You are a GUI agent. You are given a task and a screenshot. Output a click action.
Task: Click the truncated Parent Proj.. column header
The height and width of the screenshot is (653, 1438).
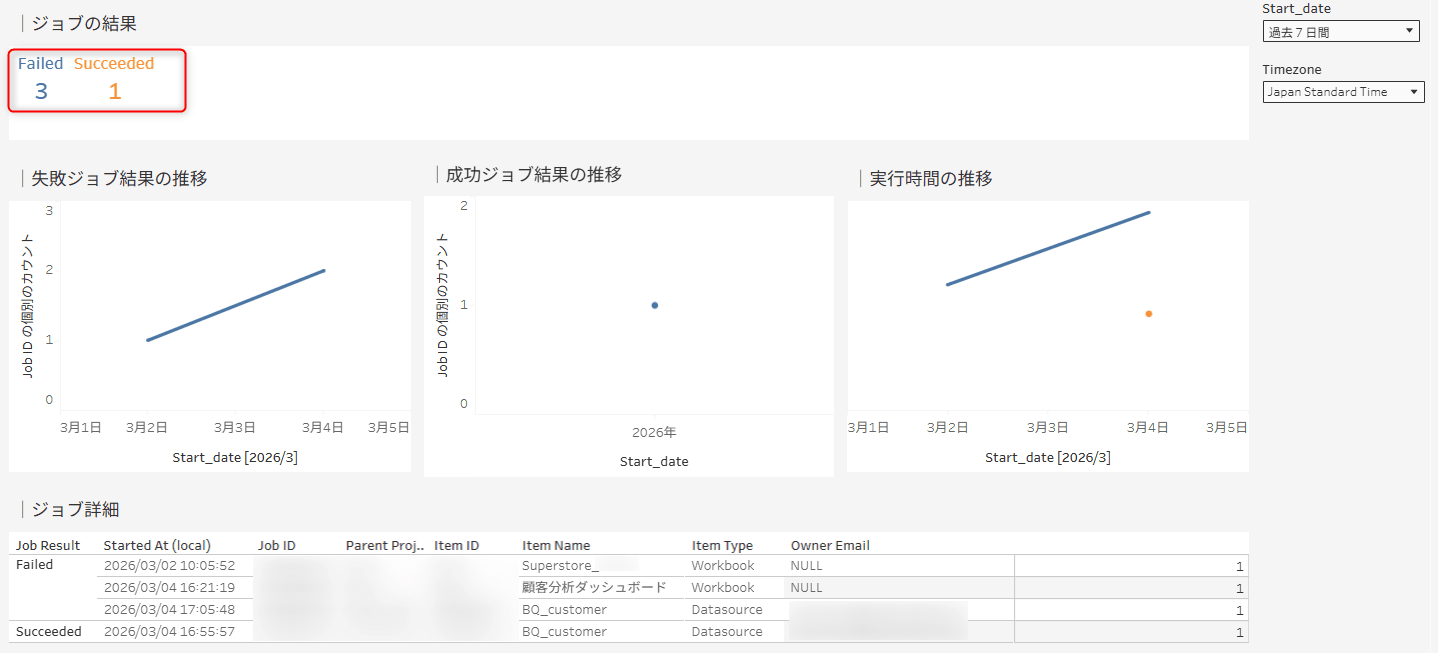pyautogui.click(x=385, y=545)
